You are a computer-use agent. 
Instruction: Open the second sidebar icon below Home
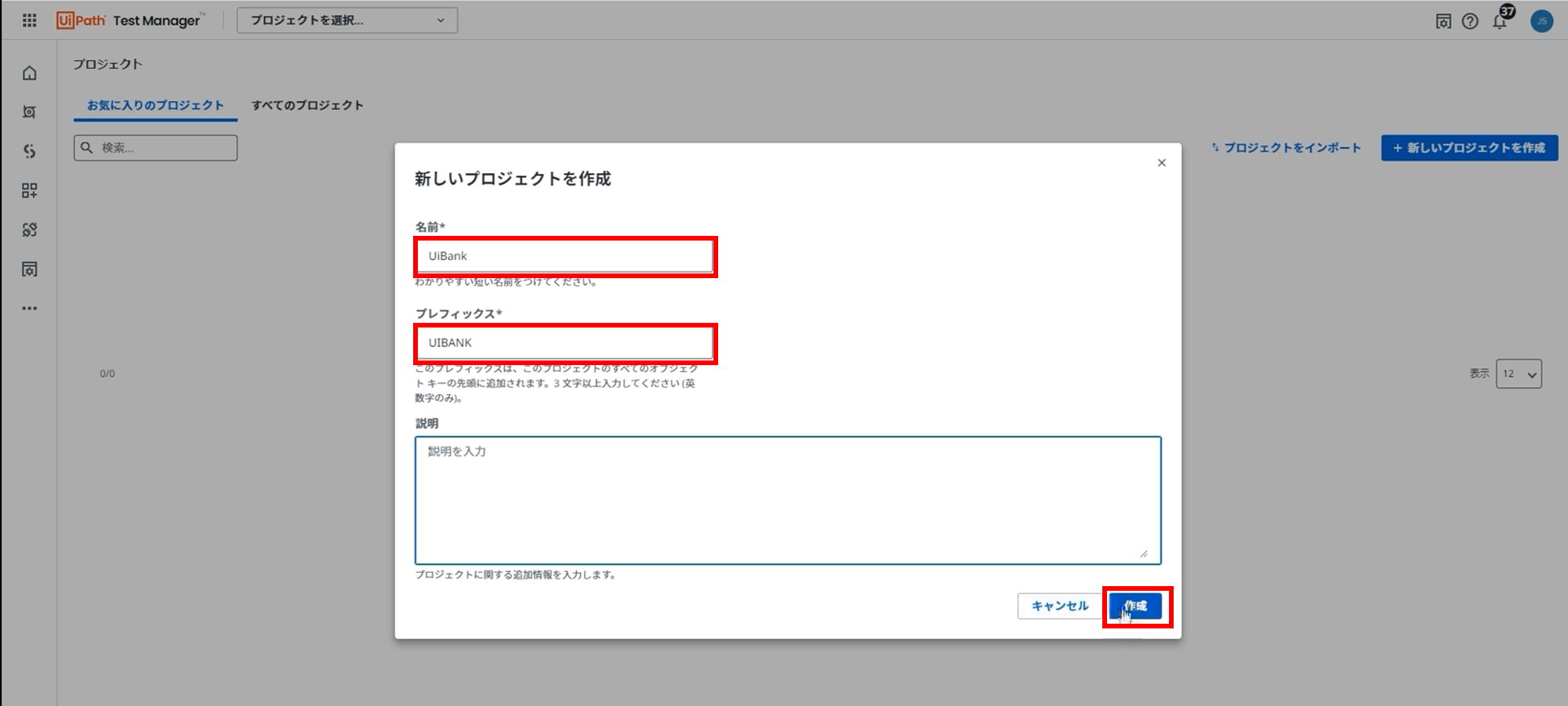coord(30,112)
